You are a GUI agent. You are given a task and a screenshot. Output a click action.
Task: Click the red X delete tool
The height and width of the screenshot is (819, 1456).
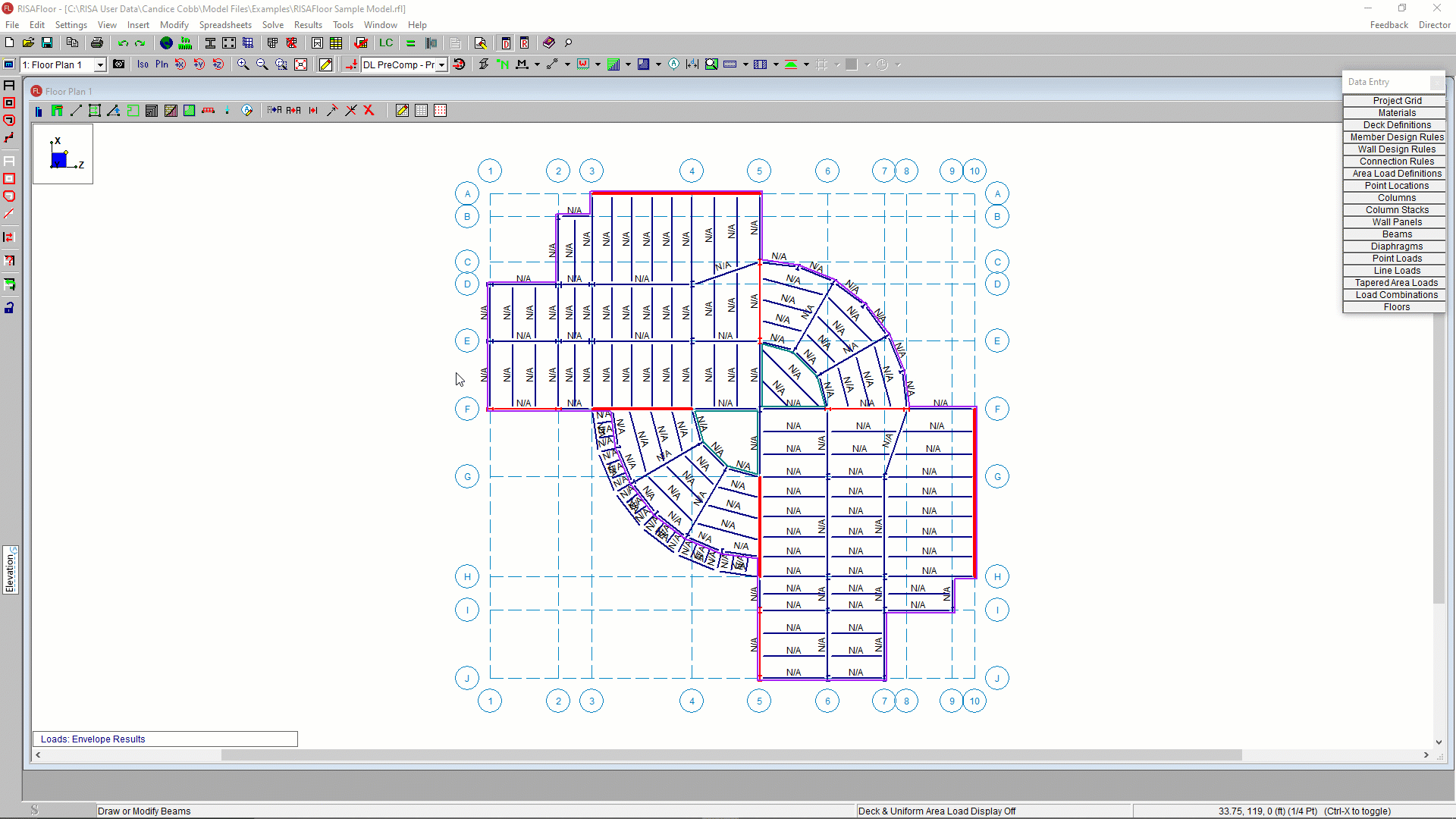[x=369, y=111]
